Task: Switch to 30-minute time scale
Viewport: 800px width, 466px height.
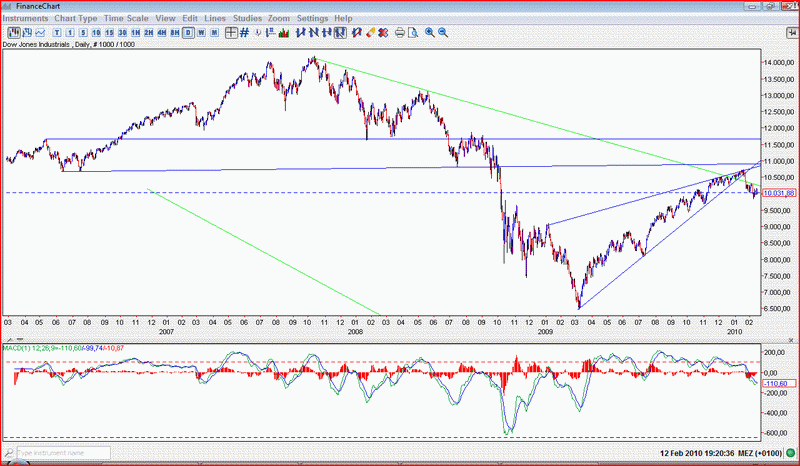Action: point(122,33)
